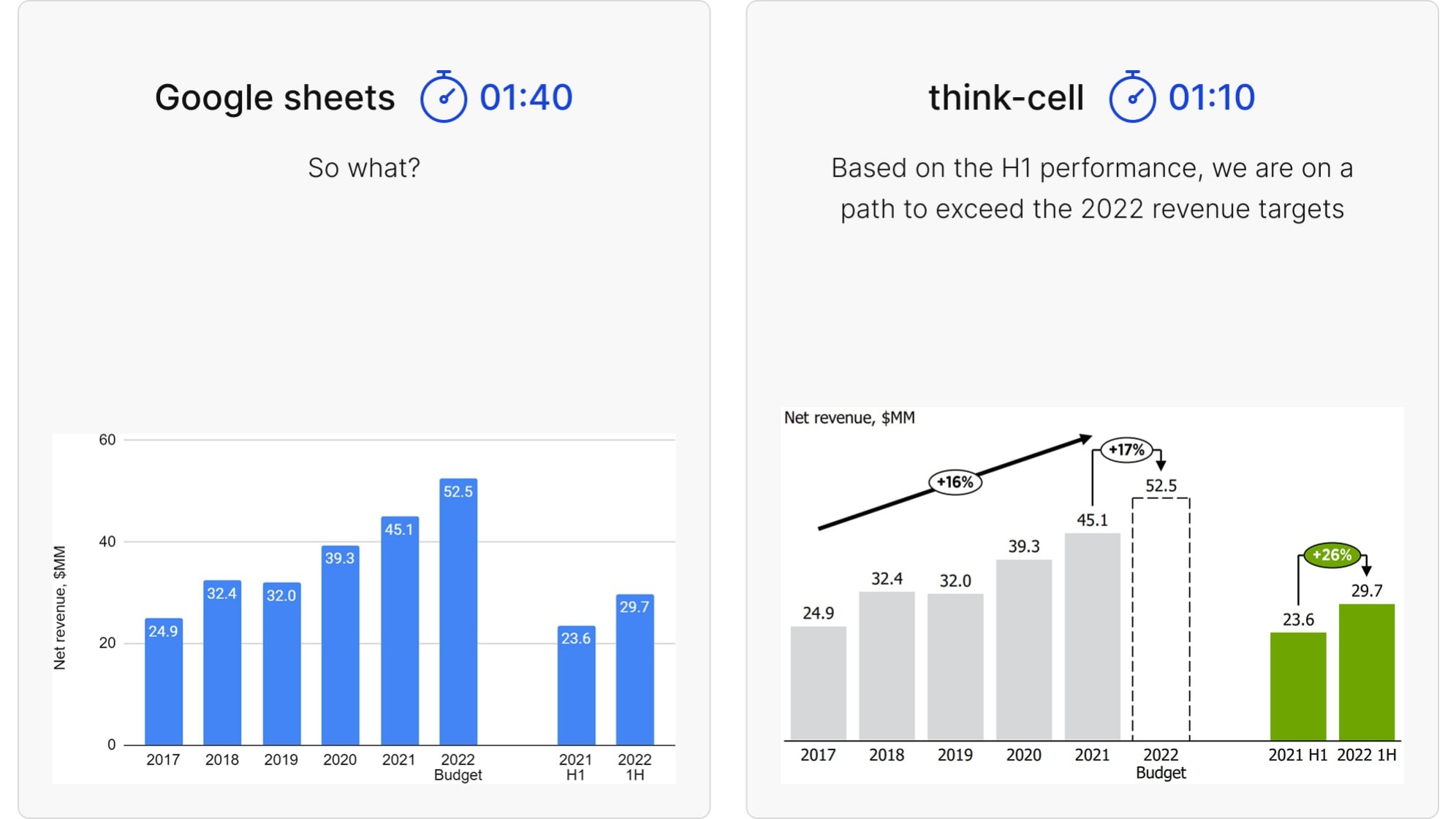Click the +16% growth arrow bubble
The image size is (1456, 819).
point(955,482)
